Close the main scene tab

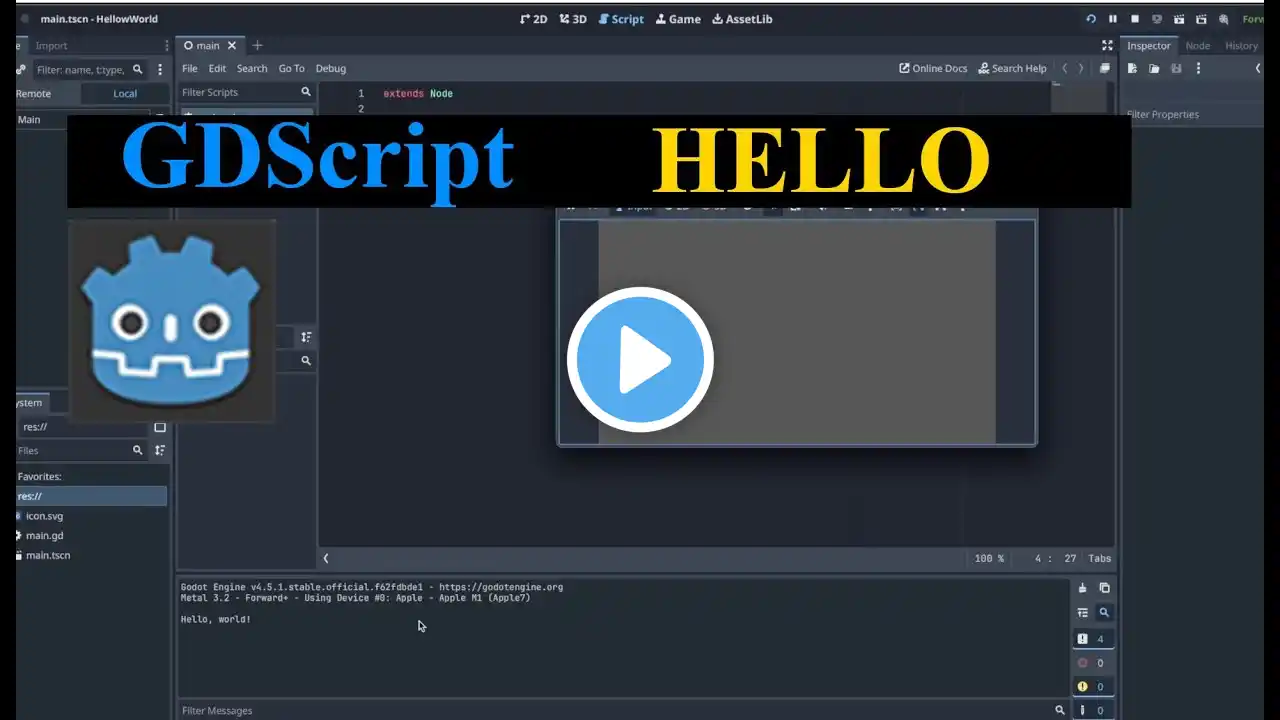click(x=232, y=45)
